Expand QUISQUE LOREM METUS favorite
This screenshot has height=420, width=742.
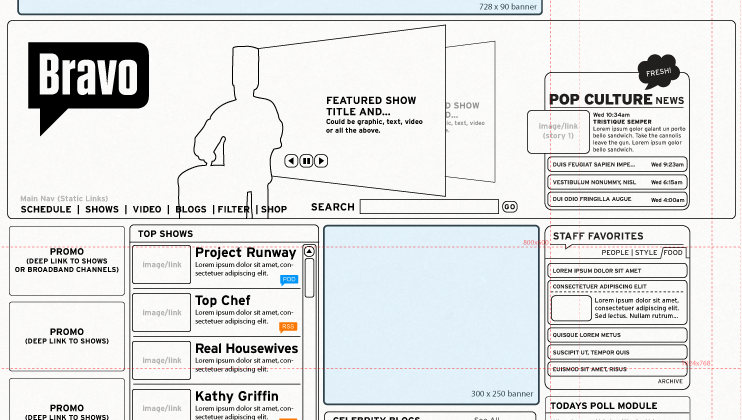[x=618, y=335]
